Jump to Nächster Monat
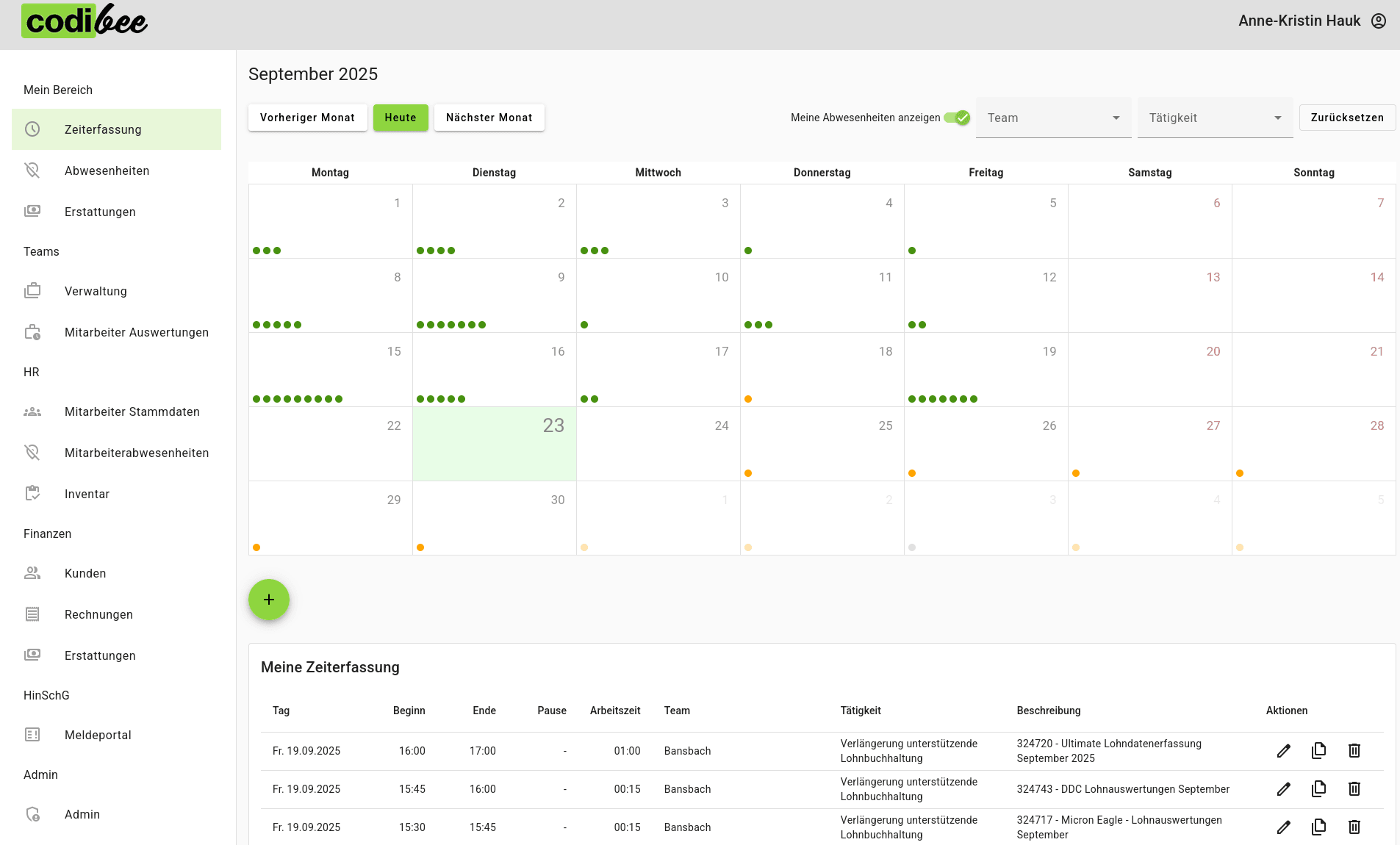Screen dimensions: 1400x845 coord(489,118)
